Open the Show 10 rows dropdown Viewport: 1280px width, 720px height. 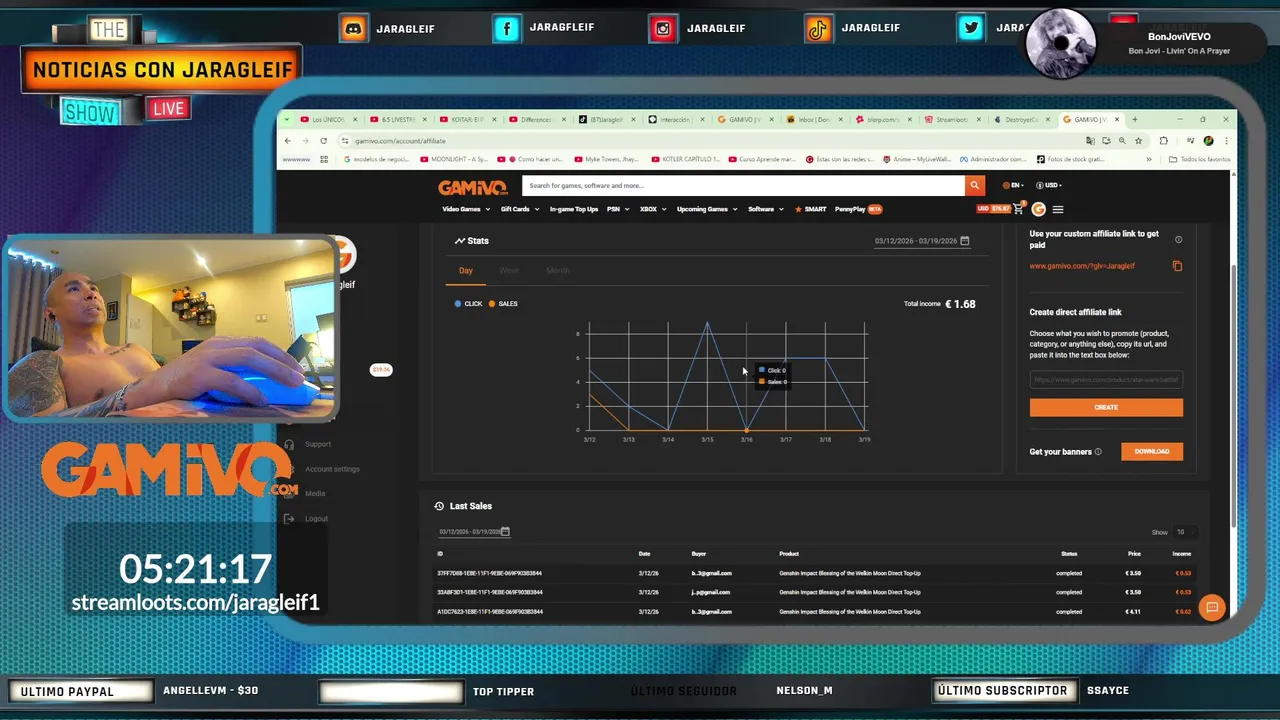click(x=1185, y=532)
